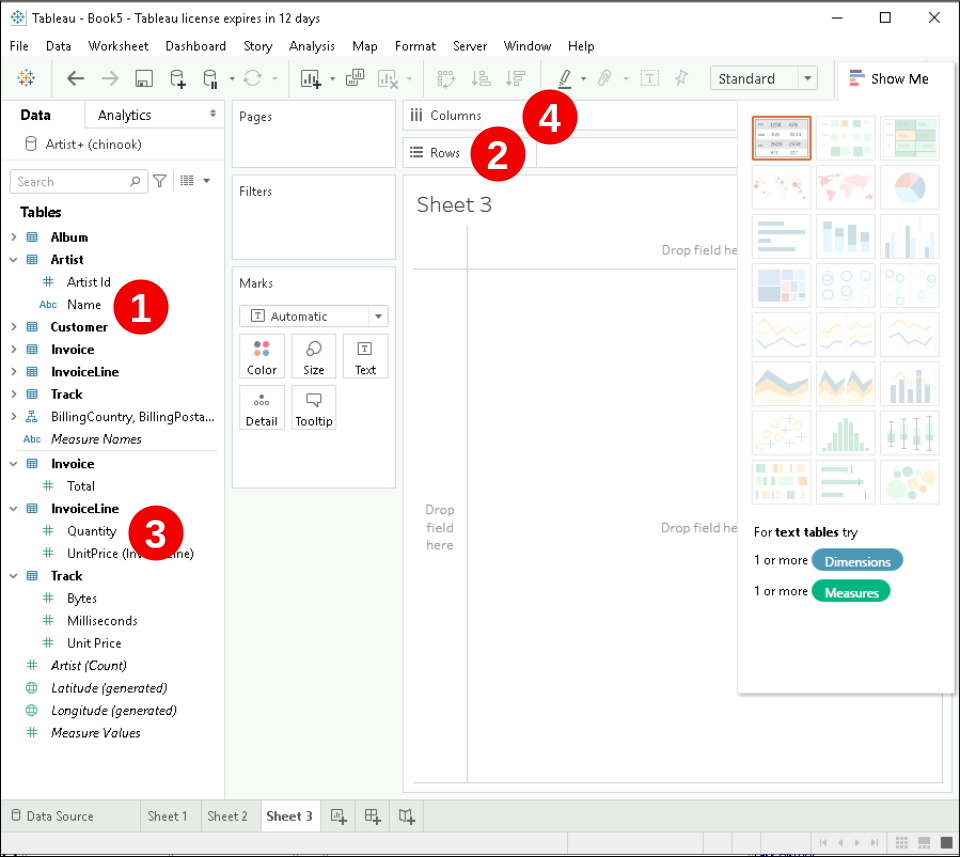Click the Group members paperclip icon
Screen dimensions: 960x857
tap(605, 78)
